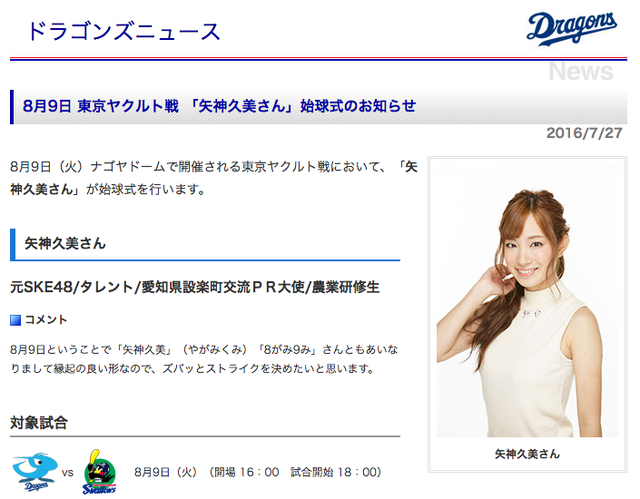
Task: Click photo caption 矢神久美さん below the portrait
Action: [x=527, y=454]
